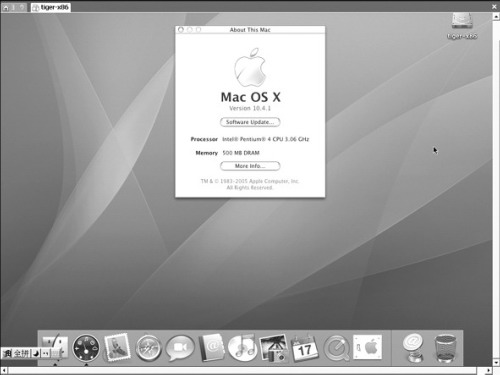Viewport: 500px width, 375px height.
Task: Open the Trash in the Dock
Action: 445,348
